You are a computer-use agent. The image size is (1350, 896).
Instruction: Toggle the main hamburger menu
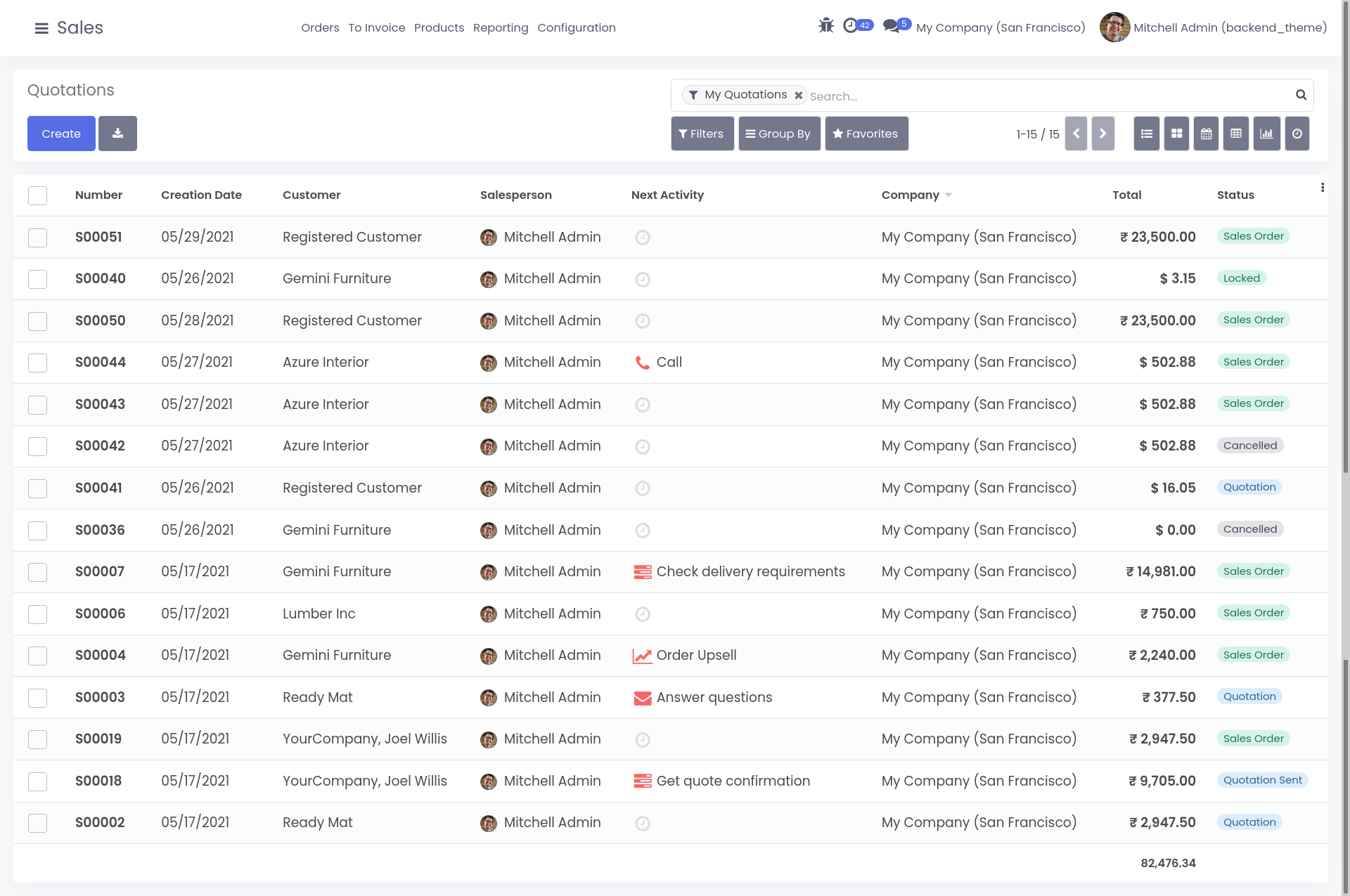41,28
